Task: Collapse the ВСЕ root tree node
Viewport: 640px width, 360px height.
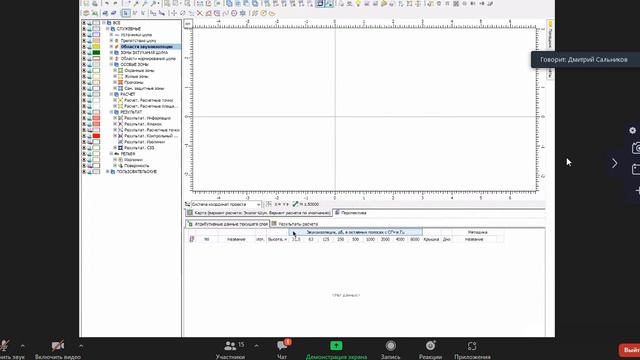Action: coord(104,23)
